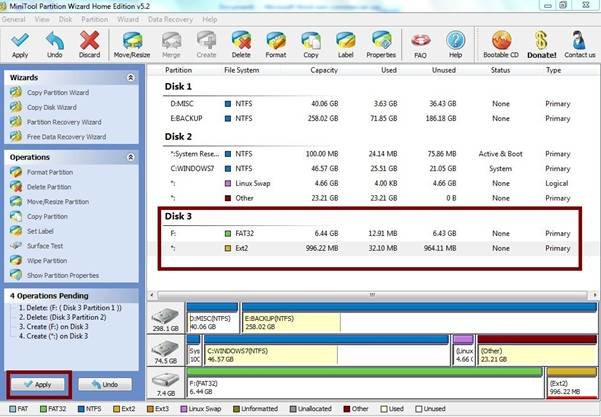The width and height of the screenshot is (601, 417).
Task: Select E:BACKUP block in disk map
Action: coord(419,318)
